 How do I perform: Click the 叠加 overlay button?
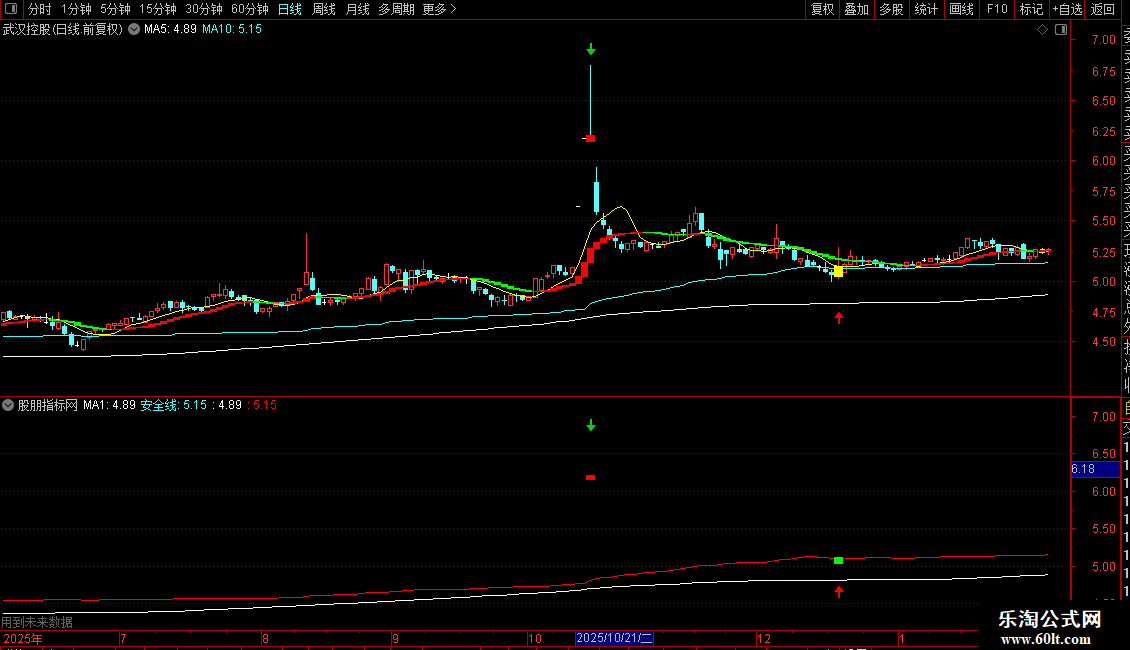coord(857,9)
